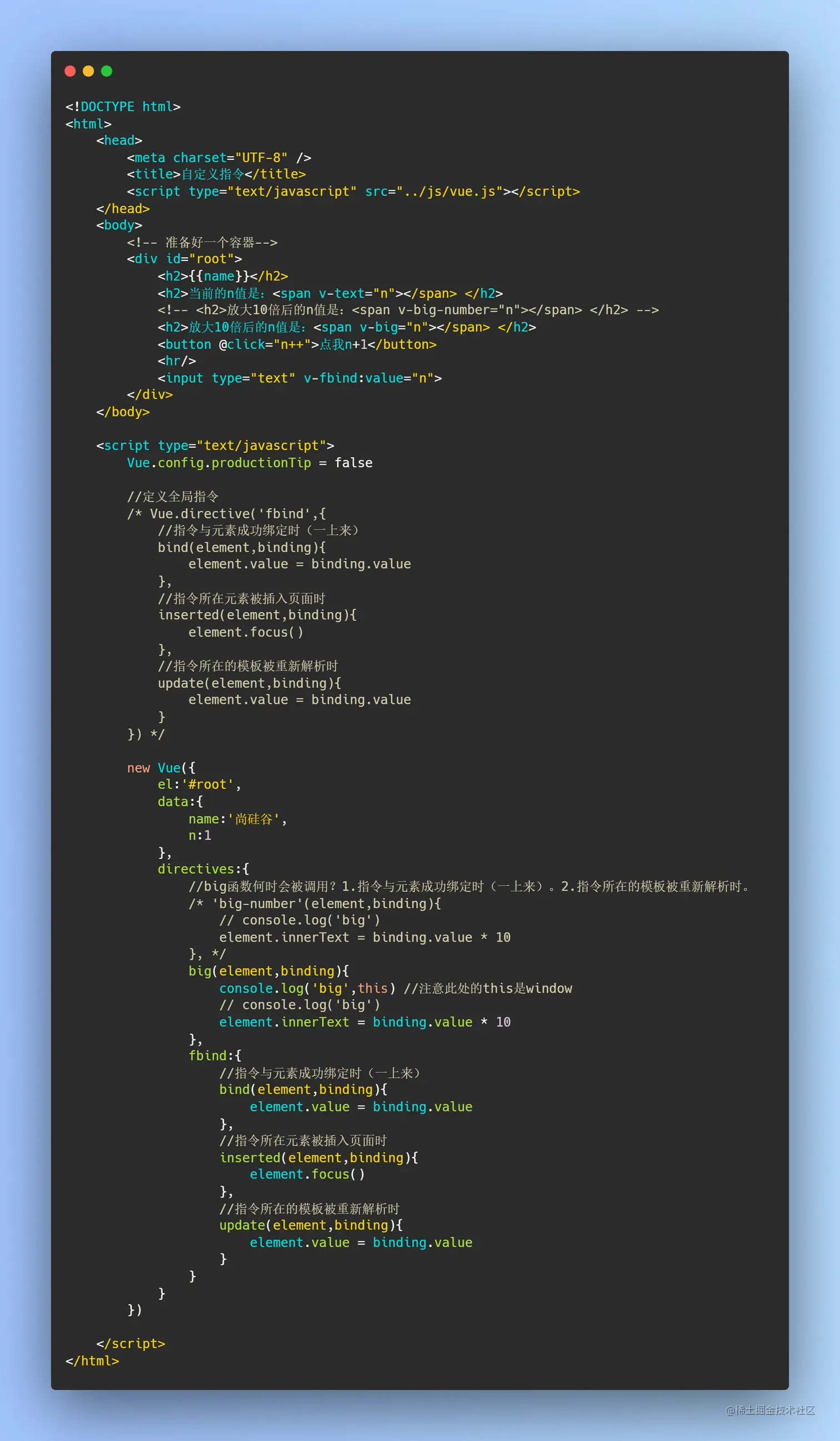The width and height of the screenshot is (840, 1441).
Task: Click the 'fbind:{' line
Action: (215, 1055)
